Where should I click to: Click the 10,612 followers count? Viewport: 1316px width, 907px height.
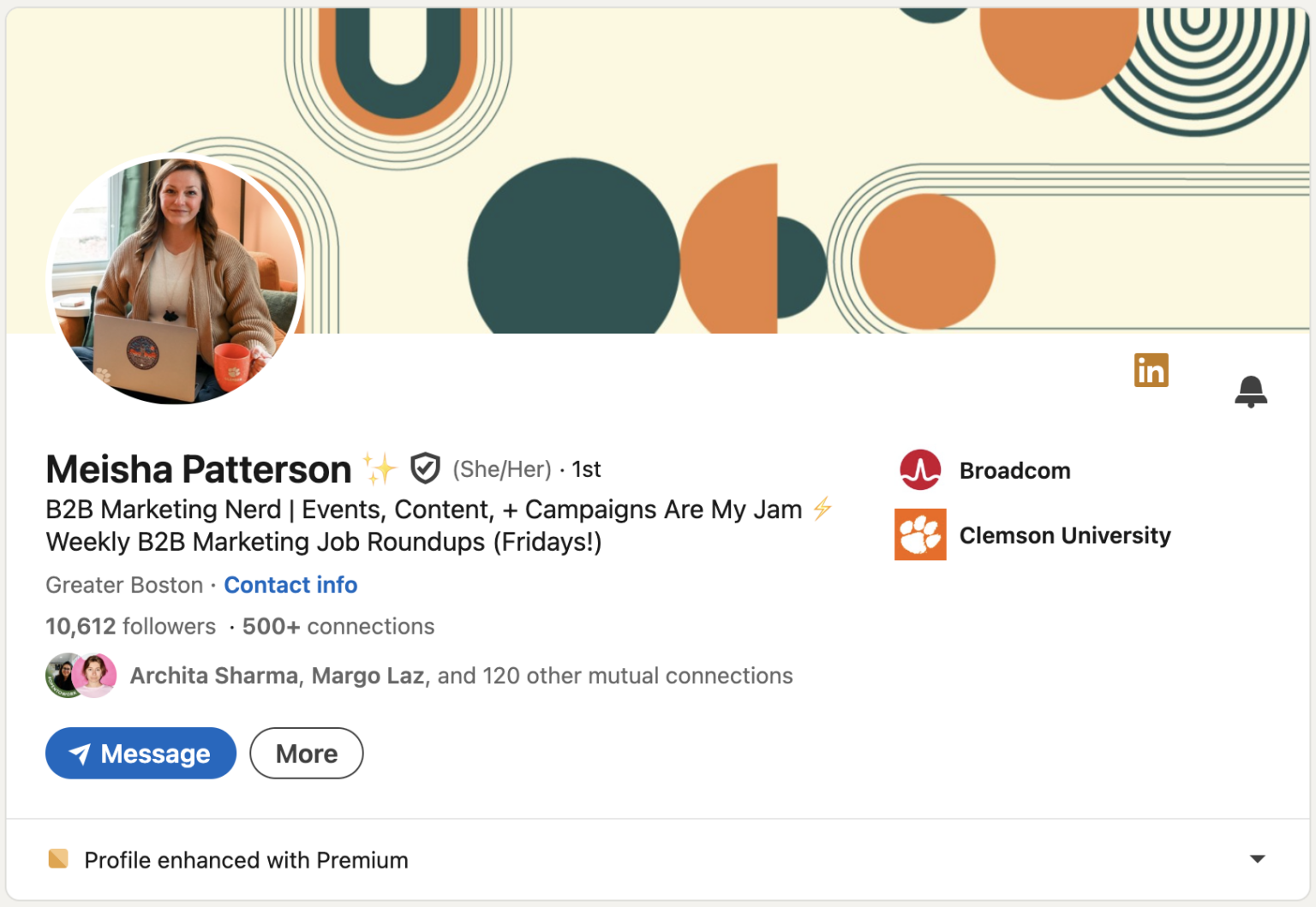point(130,627)
